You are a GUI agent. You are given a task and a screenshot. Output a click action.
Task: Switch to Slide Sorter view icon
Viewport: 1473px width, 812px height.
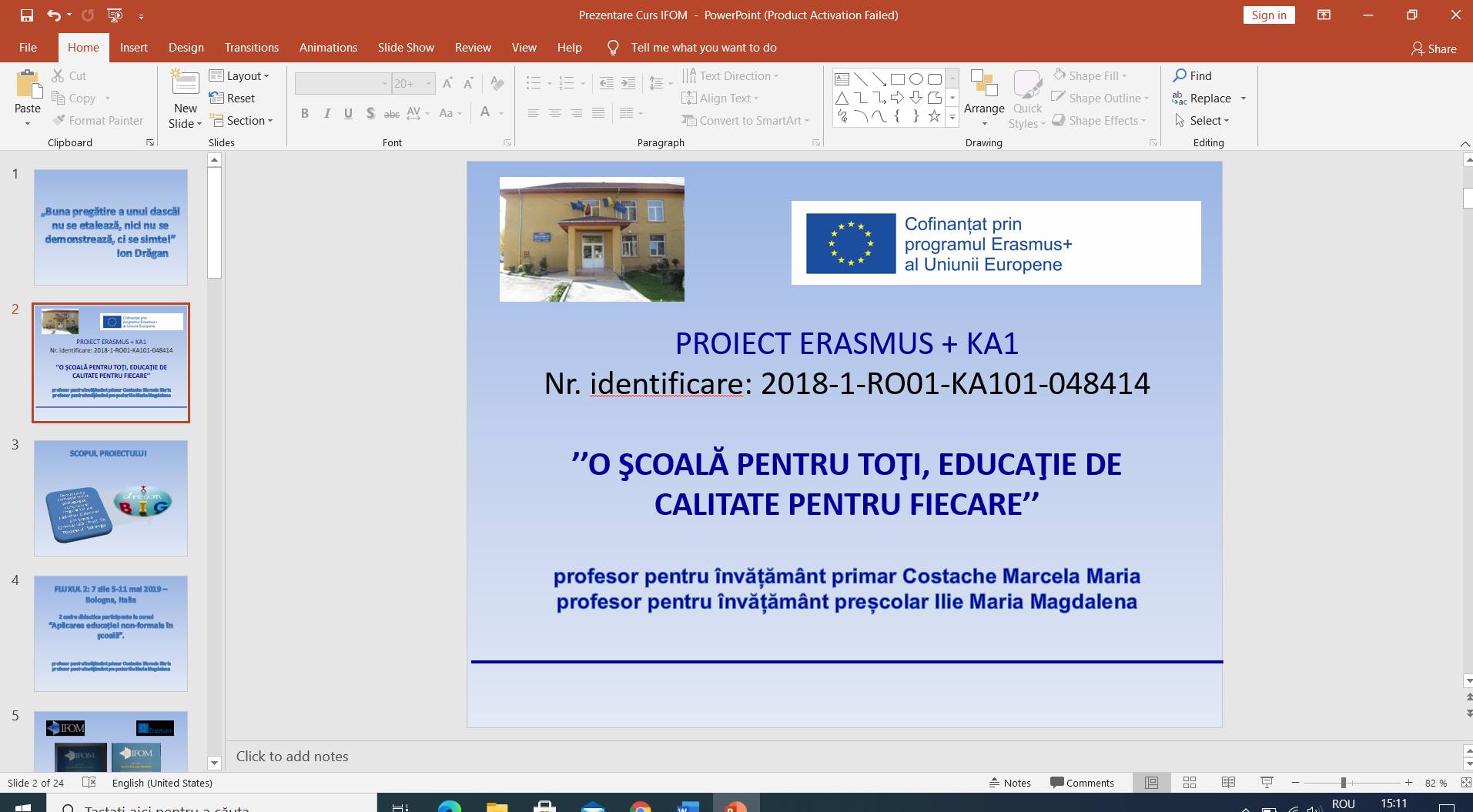point(1189,783)
